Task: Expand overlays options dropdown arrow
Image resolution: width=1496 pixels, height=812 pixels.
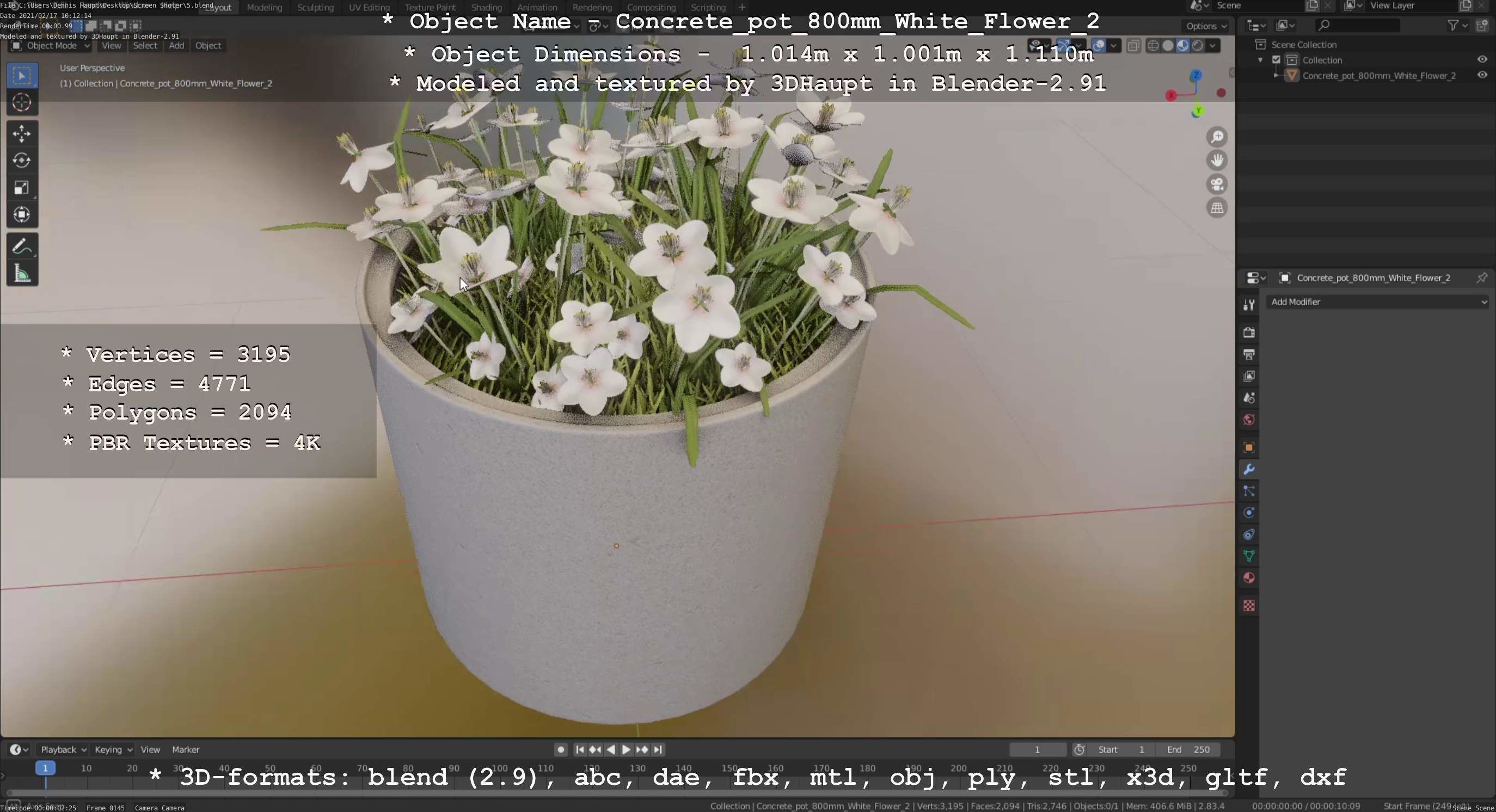Action: (x=1113, y=46)
